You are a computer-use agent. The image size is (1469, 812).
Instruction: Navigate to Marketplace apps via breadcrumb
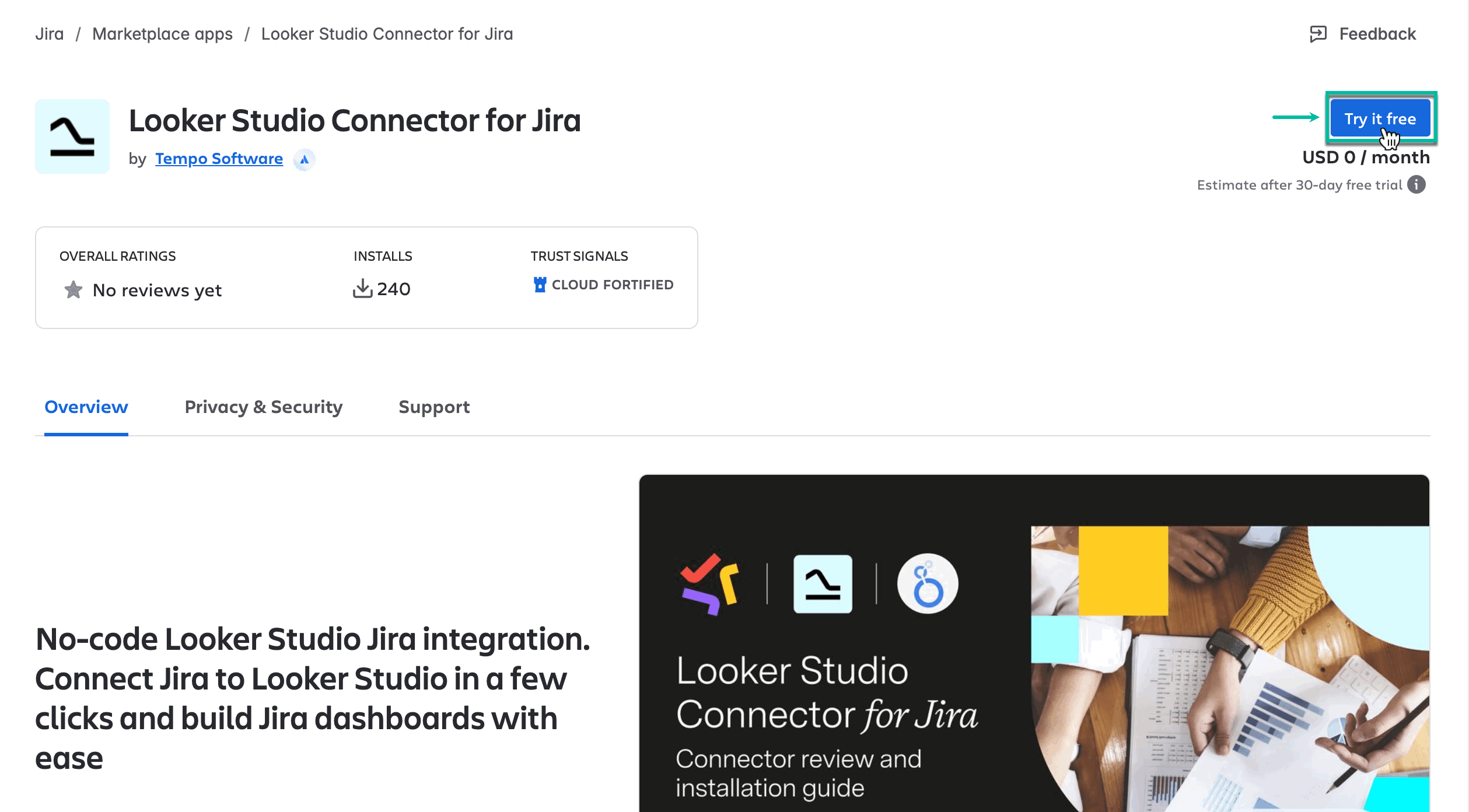click(x=163, y=33)
